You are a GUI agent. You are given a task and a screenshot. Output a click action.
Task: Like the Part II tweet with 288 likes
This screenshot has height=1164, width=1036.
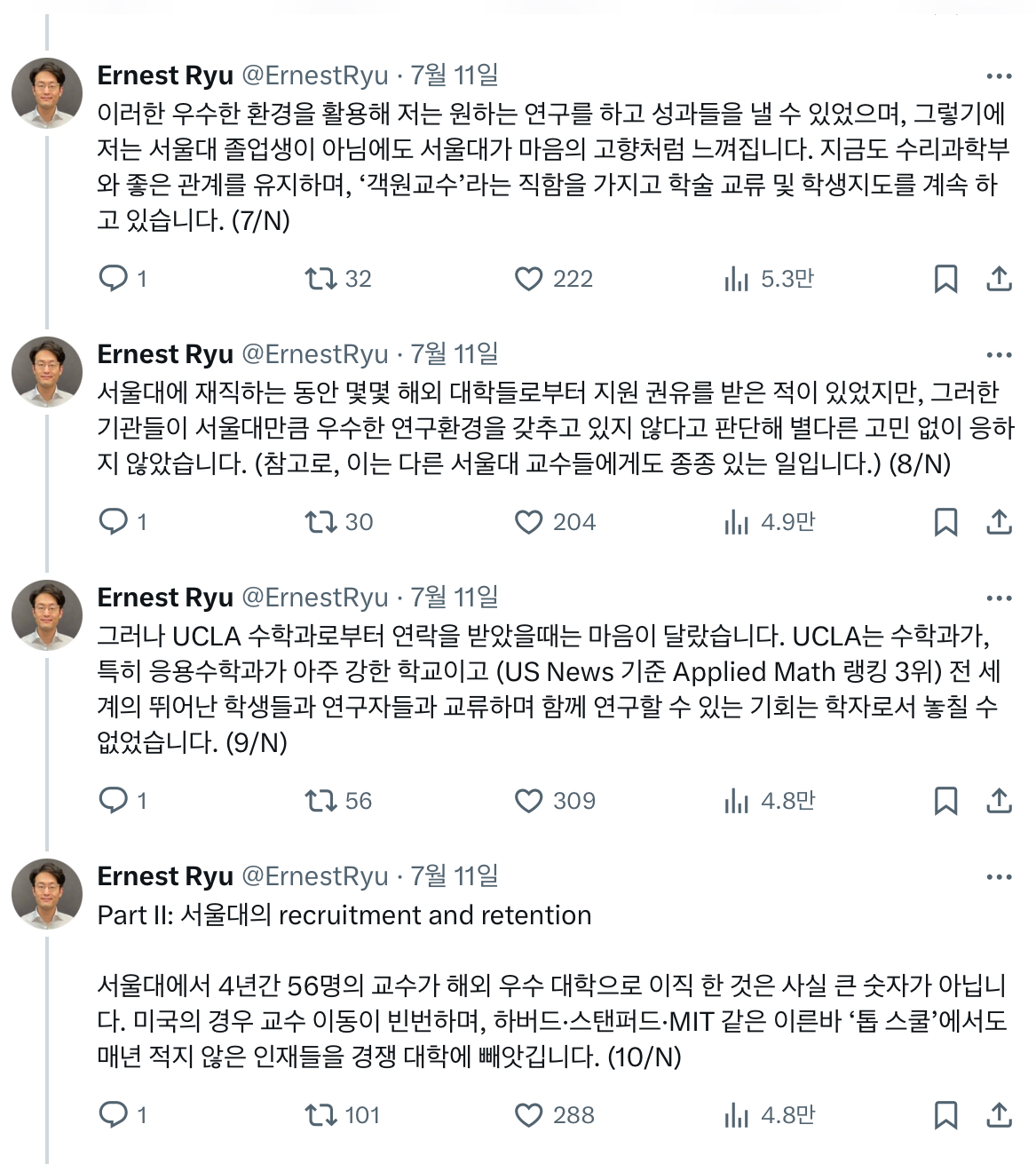529,1115
